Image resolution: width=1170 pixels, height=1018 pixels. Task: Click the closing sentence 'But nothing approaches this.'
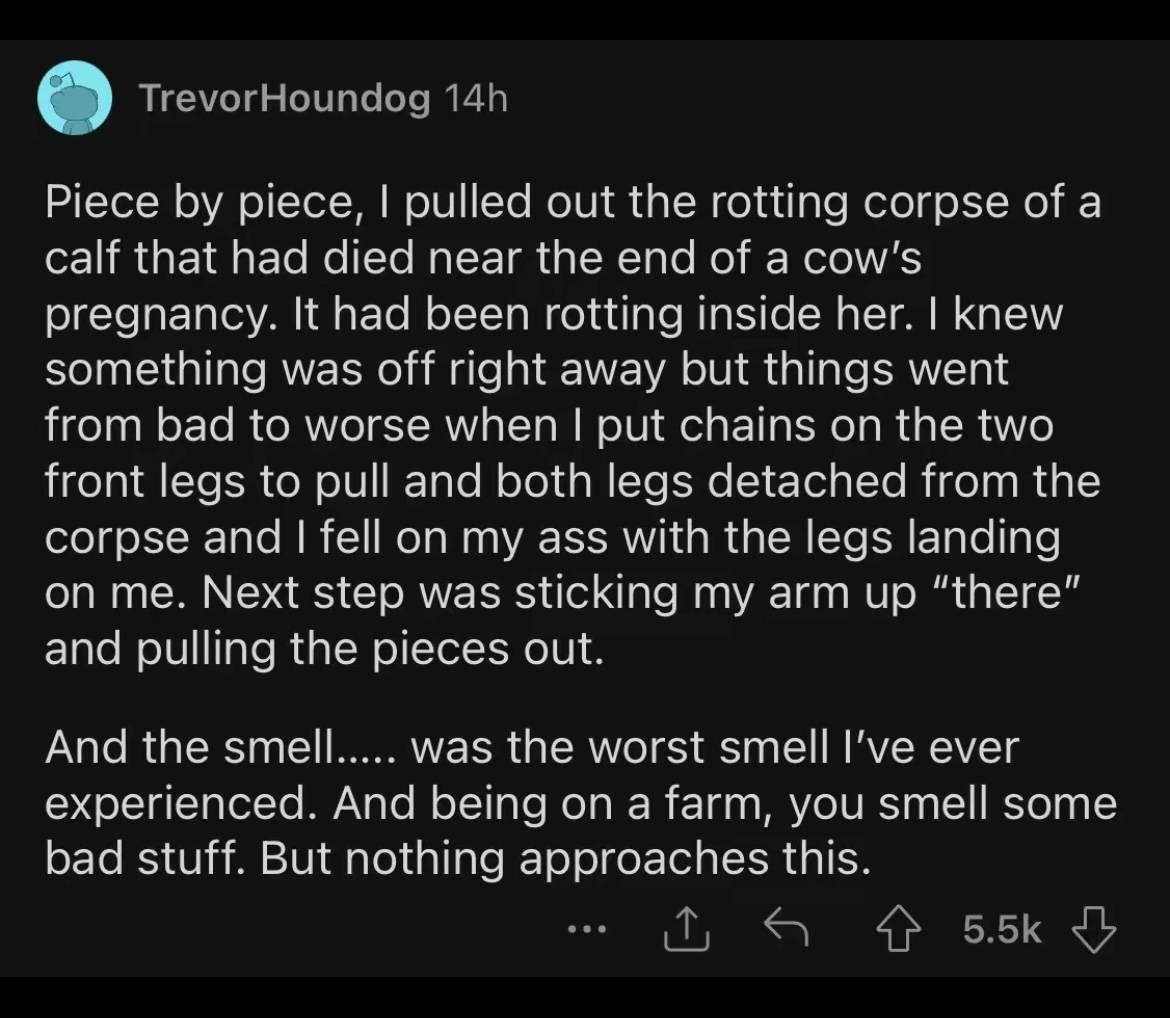click(x=566, y=858)
